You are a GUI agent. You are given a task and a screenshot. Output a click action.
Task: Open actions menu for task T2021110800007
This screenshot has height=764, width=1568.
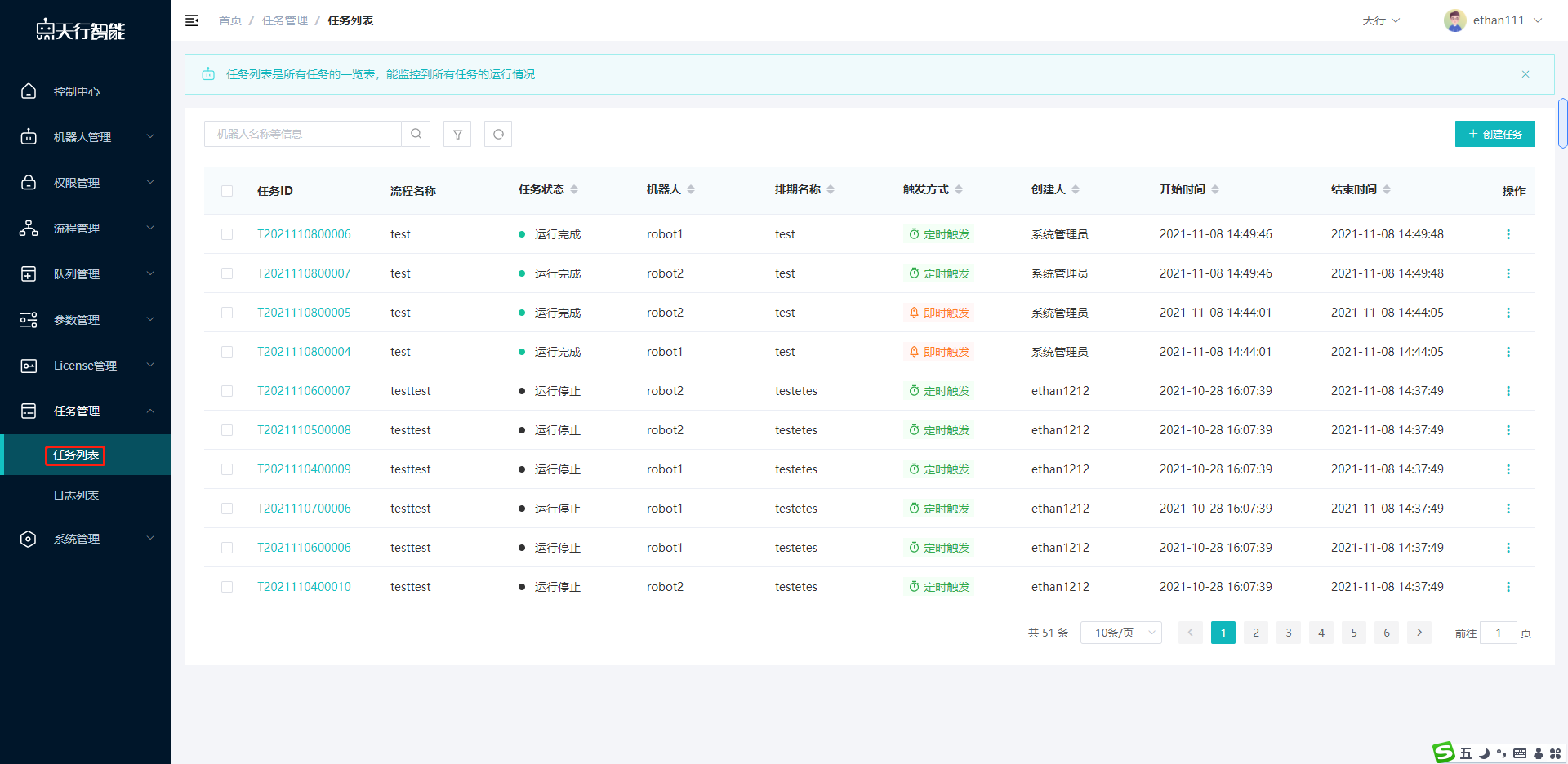pyautogui.click(x=1508, y=273)
